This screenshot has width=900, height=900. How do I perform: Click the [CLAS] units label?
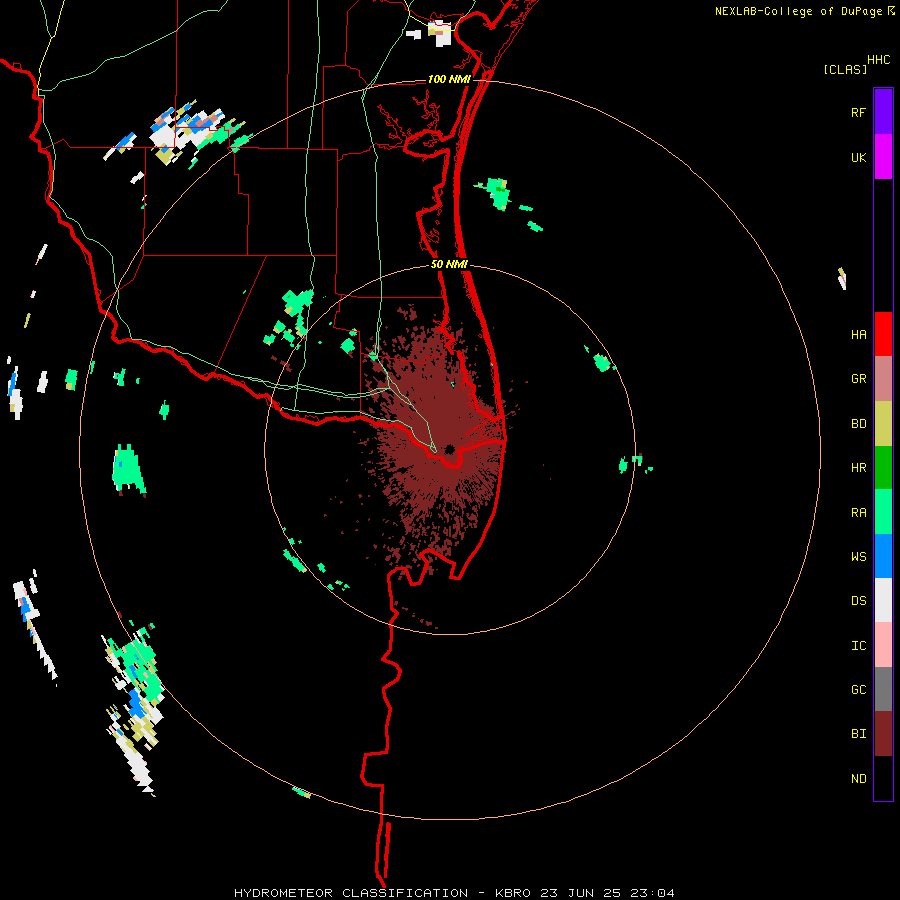845,69
